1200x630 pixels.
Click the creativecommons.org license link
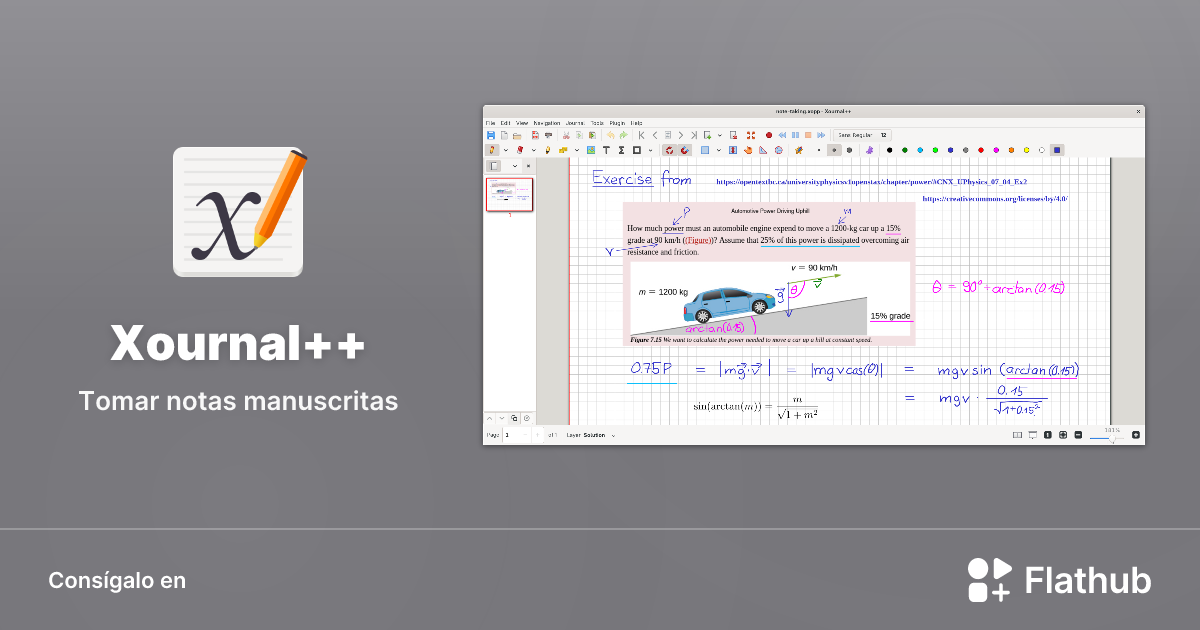(x=996, y=197)
